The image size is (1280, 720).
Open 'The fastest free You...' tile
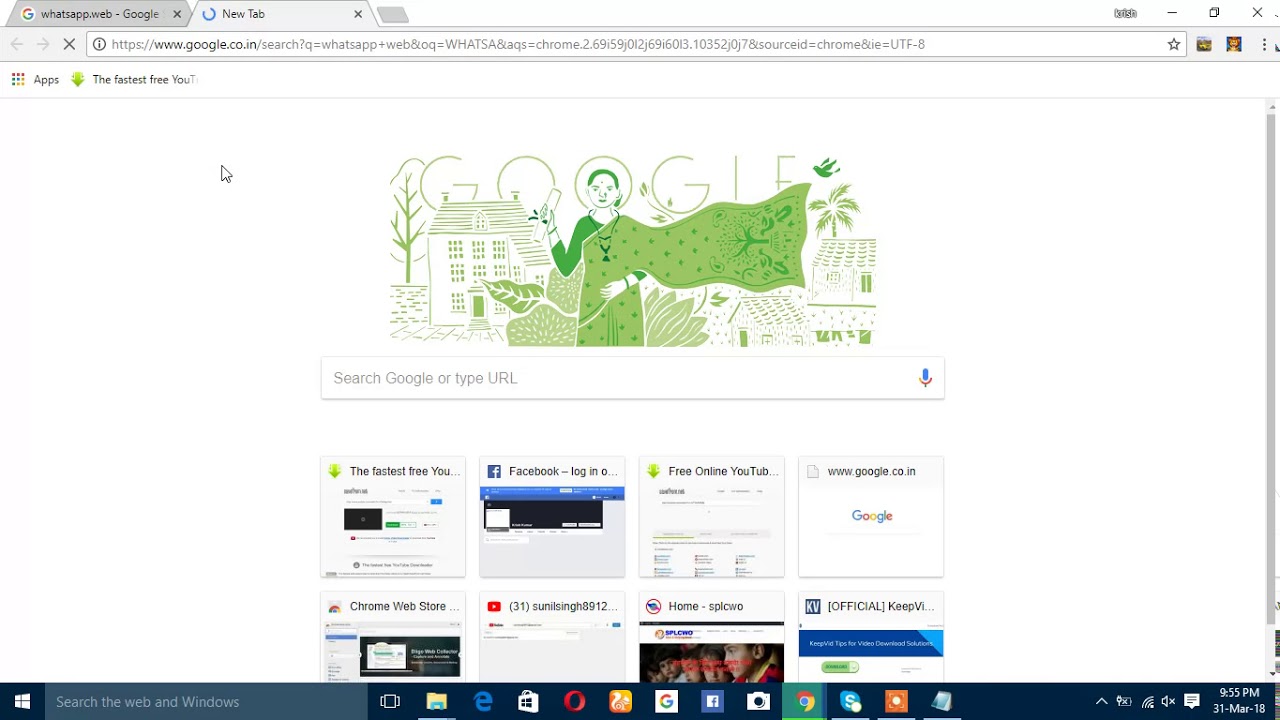[x=393, y=517]
